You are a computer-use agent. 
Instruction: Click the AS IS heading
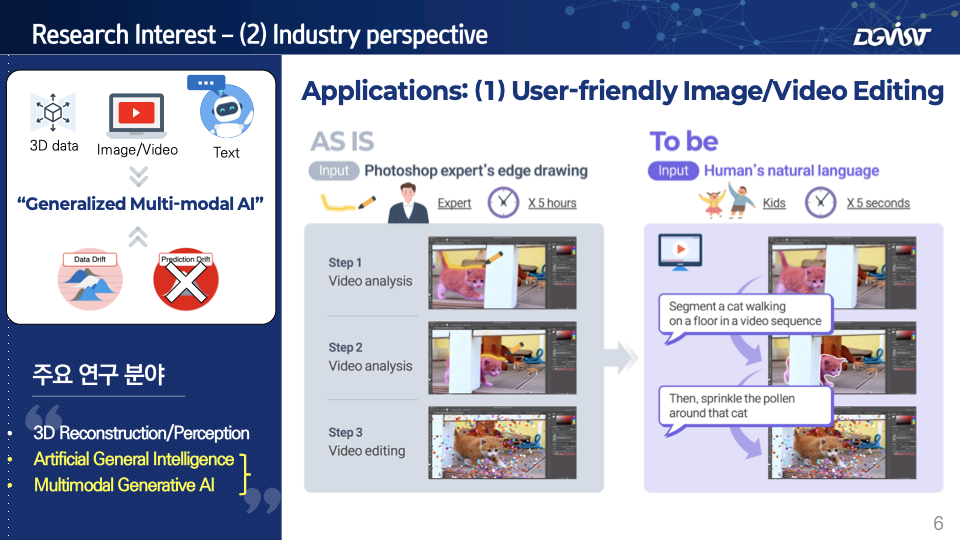tap(342, 141)
